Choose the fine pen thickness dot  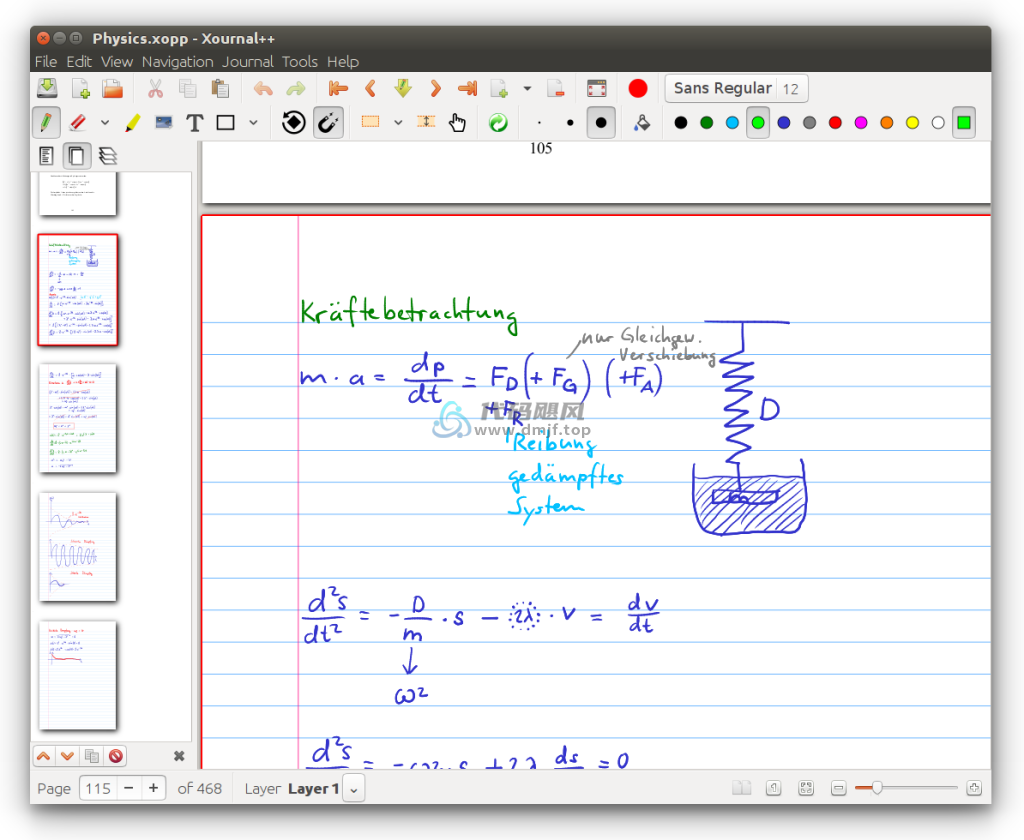(539, 123)
